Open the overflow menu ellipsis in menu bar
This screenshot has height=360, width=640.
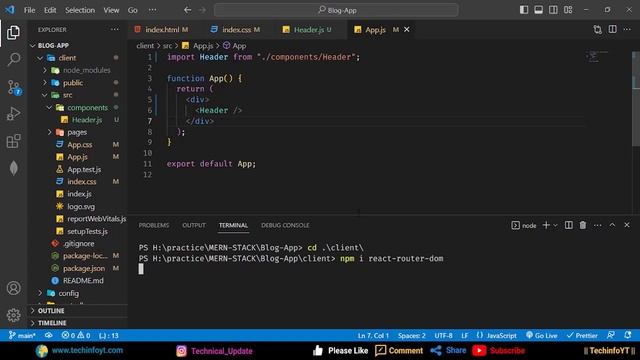[x=152, y=10]
